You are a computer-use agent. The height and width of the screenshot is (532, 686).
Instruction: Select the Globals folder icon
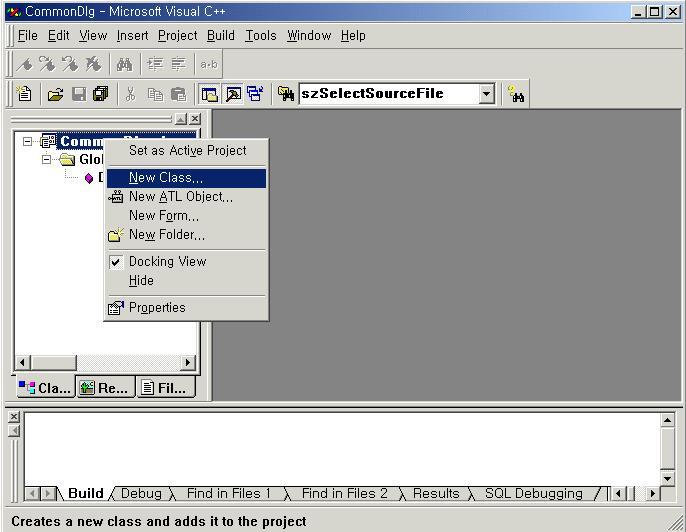pos(67,159)
